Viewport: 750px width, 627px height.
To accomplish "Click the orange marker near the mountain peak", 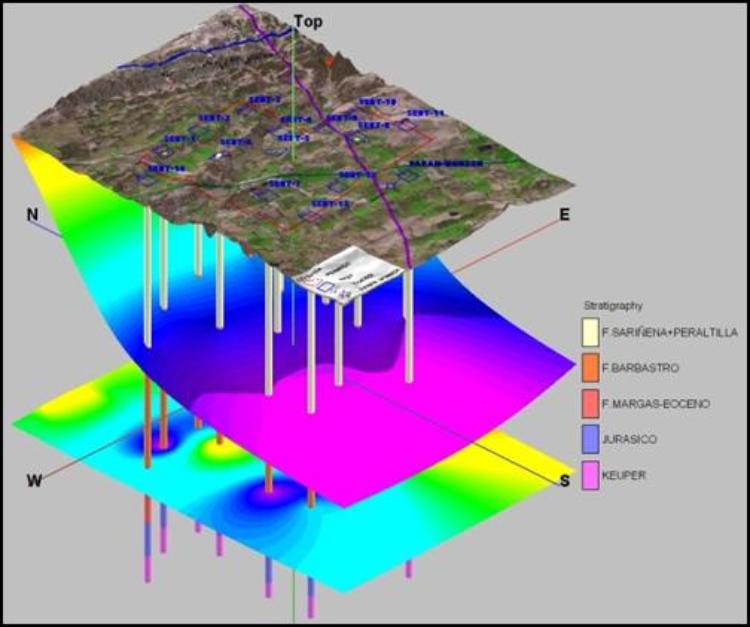I will coord(324,62).
